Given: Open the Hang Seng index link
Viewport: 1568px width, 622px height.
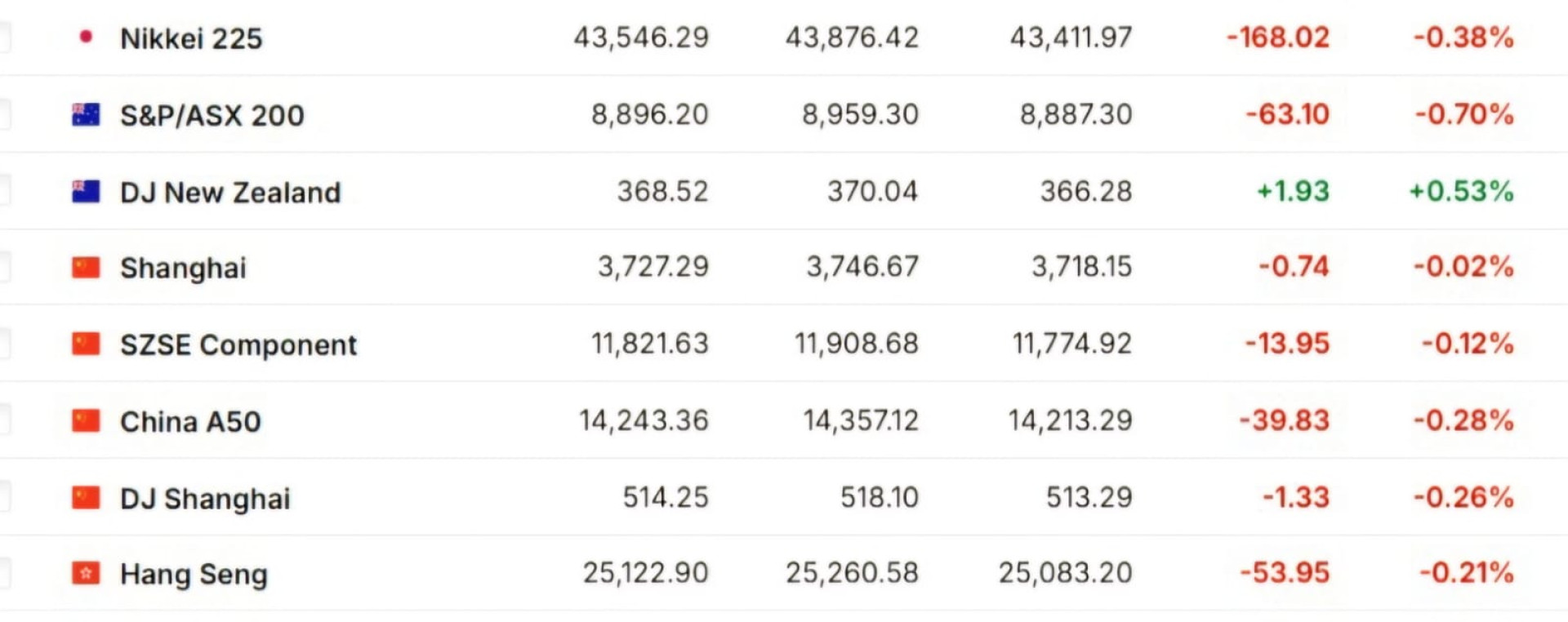Looking at the screenshot, I should 194,575.
